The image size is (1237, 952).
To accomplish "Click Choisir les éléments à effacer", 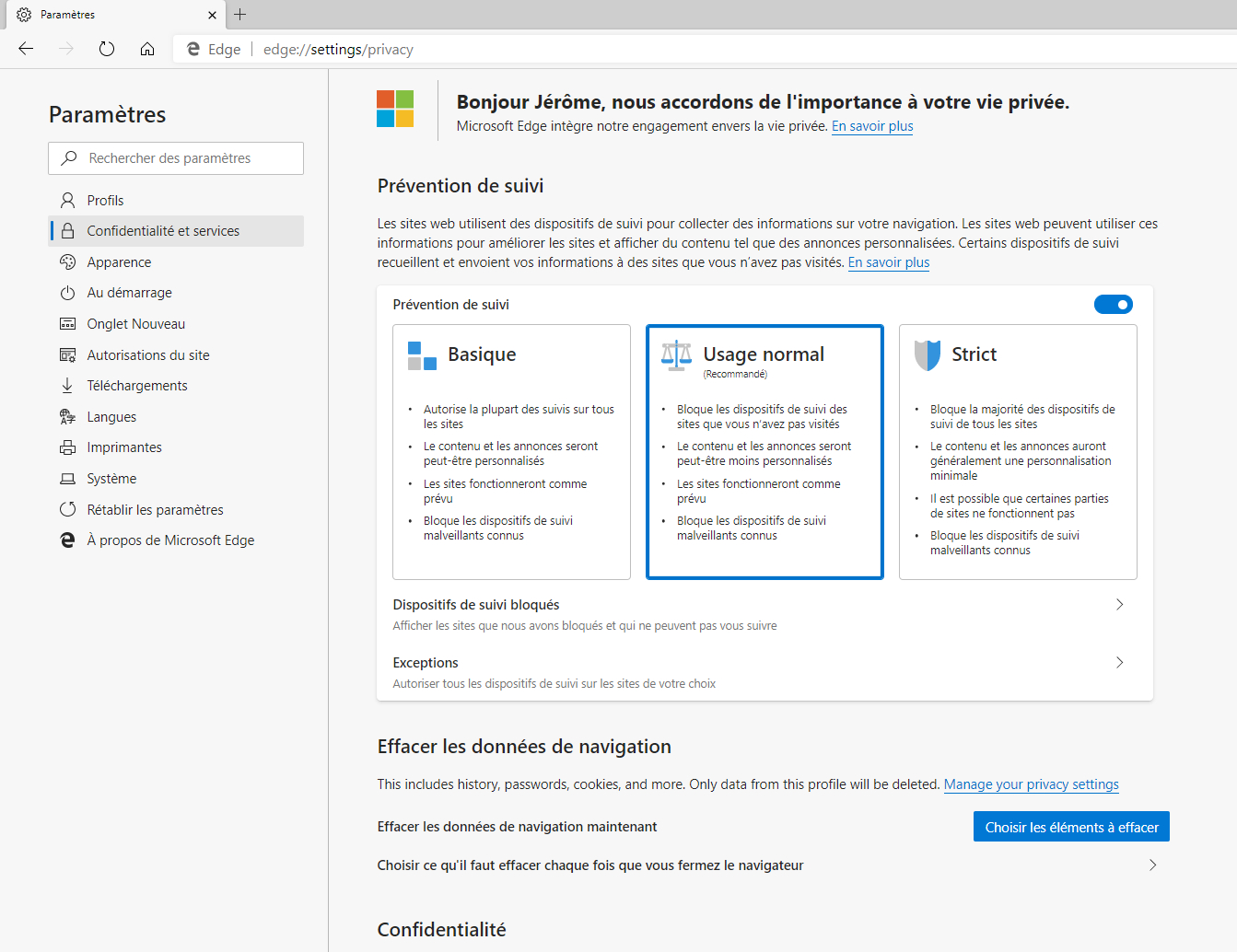I will tap(1070, 826).
